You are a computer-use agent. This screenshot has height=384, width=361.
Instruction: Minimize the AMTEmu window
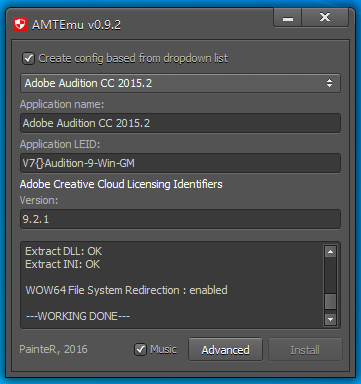pos(288,19)
